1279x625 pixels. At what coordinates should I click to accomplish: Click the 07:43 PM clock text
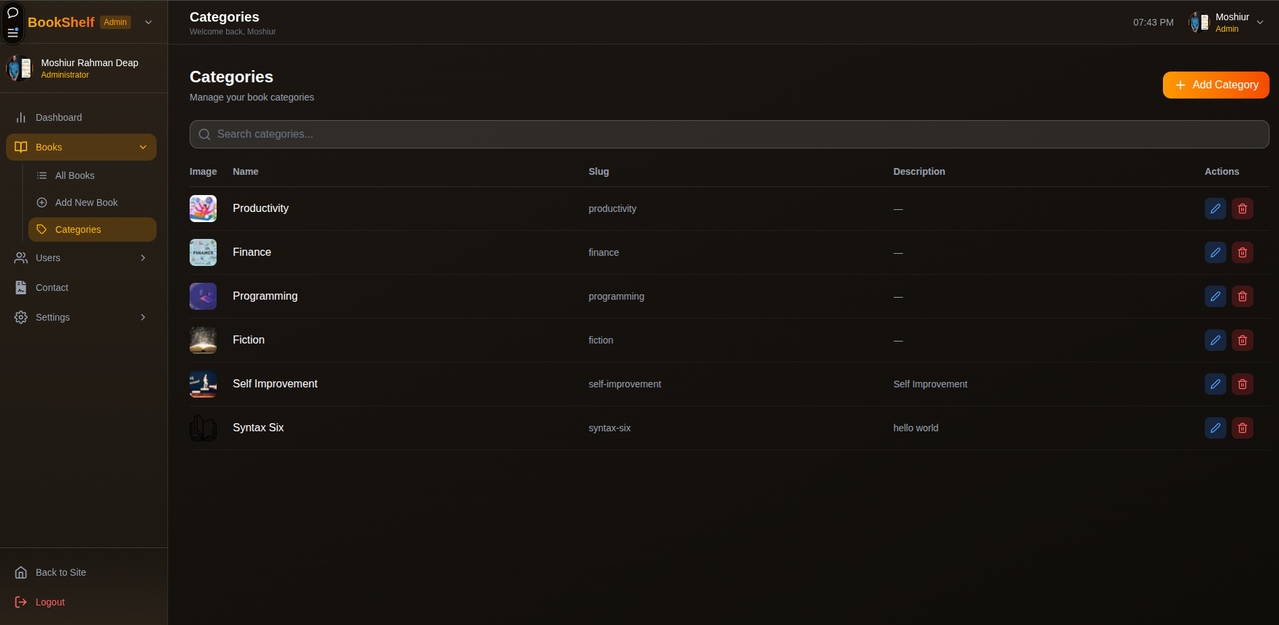pyautogui.click(x=1153, y=22)
